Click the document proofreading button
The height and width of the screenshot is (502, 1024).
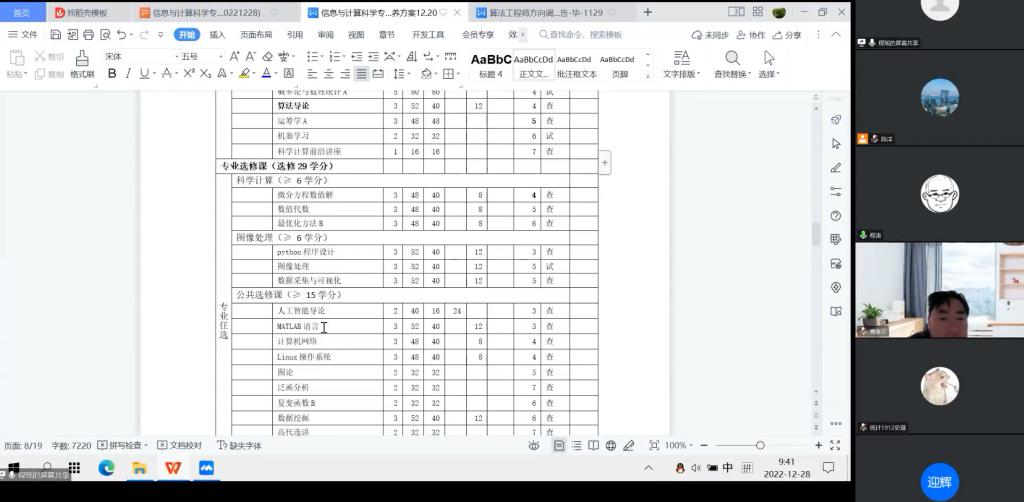click(180, 445)
